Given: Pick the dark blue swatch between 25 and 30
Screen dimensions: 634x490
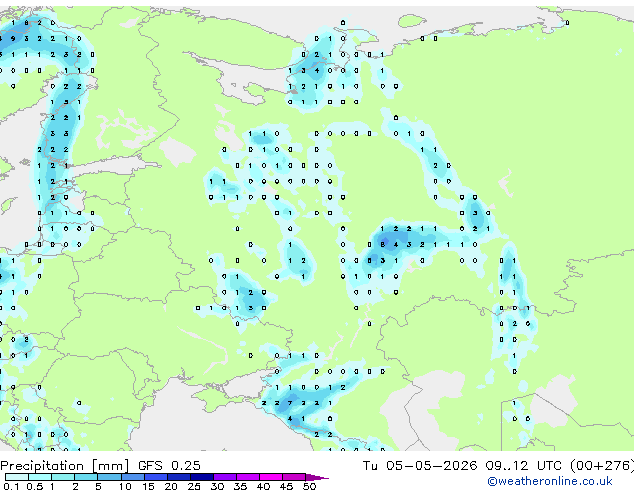Looking at the screenshot, I should coord(201,477).
